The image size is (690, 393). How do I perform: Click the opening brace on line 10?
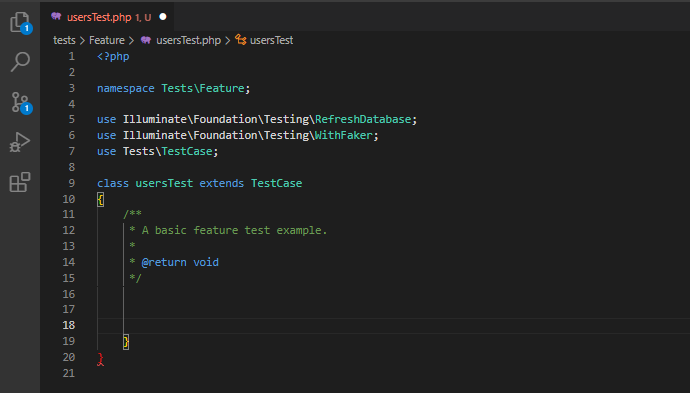(100, 200)
